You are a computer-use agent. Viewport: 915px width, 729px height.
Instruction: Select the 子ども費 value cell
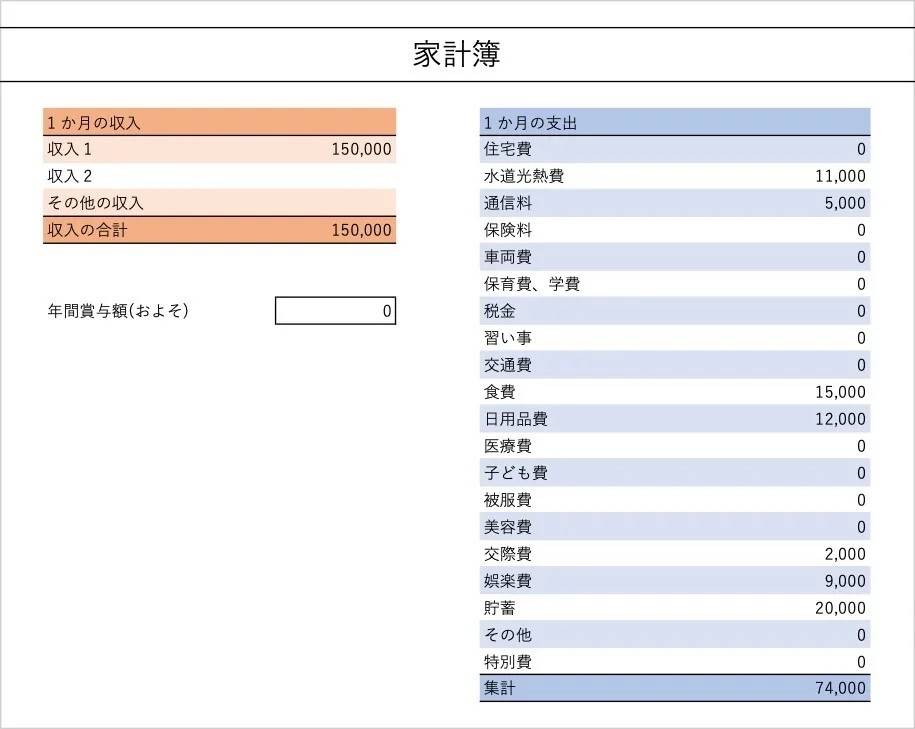861,473
